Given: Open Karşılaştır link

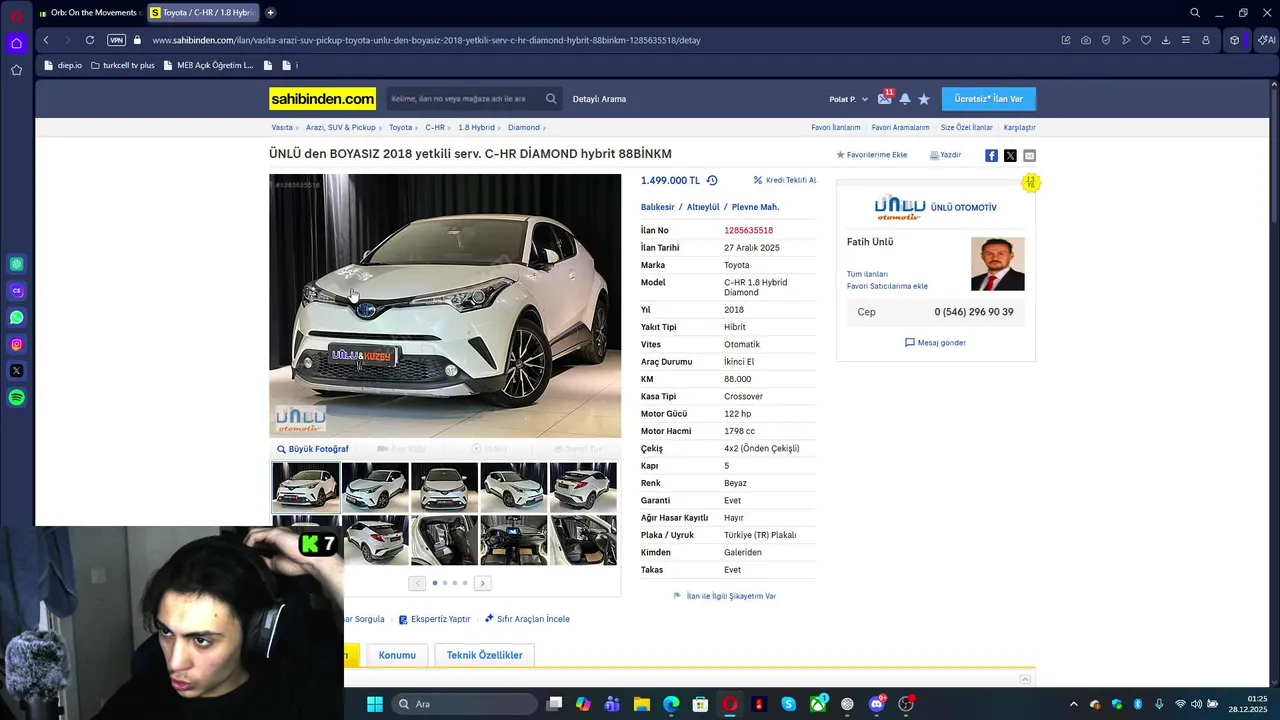Looking at the screenshot, I should [x=1020, y=127].
